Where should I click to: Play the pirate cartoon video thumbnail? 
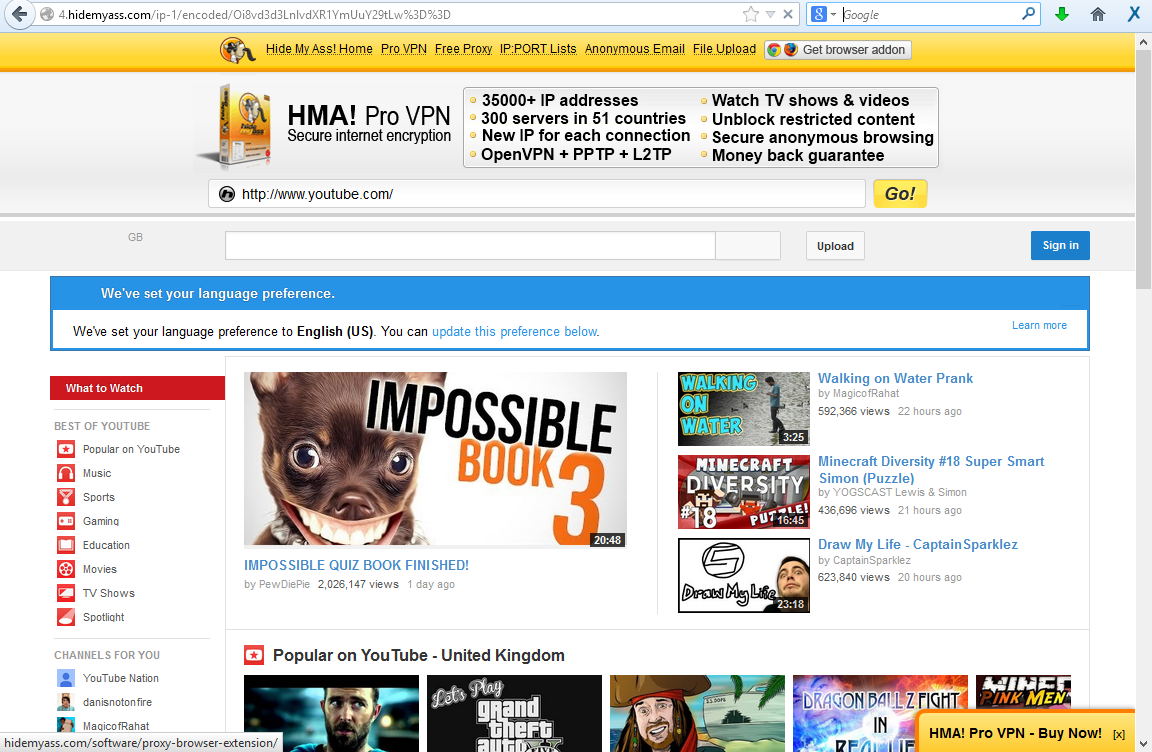click(697, 713)
